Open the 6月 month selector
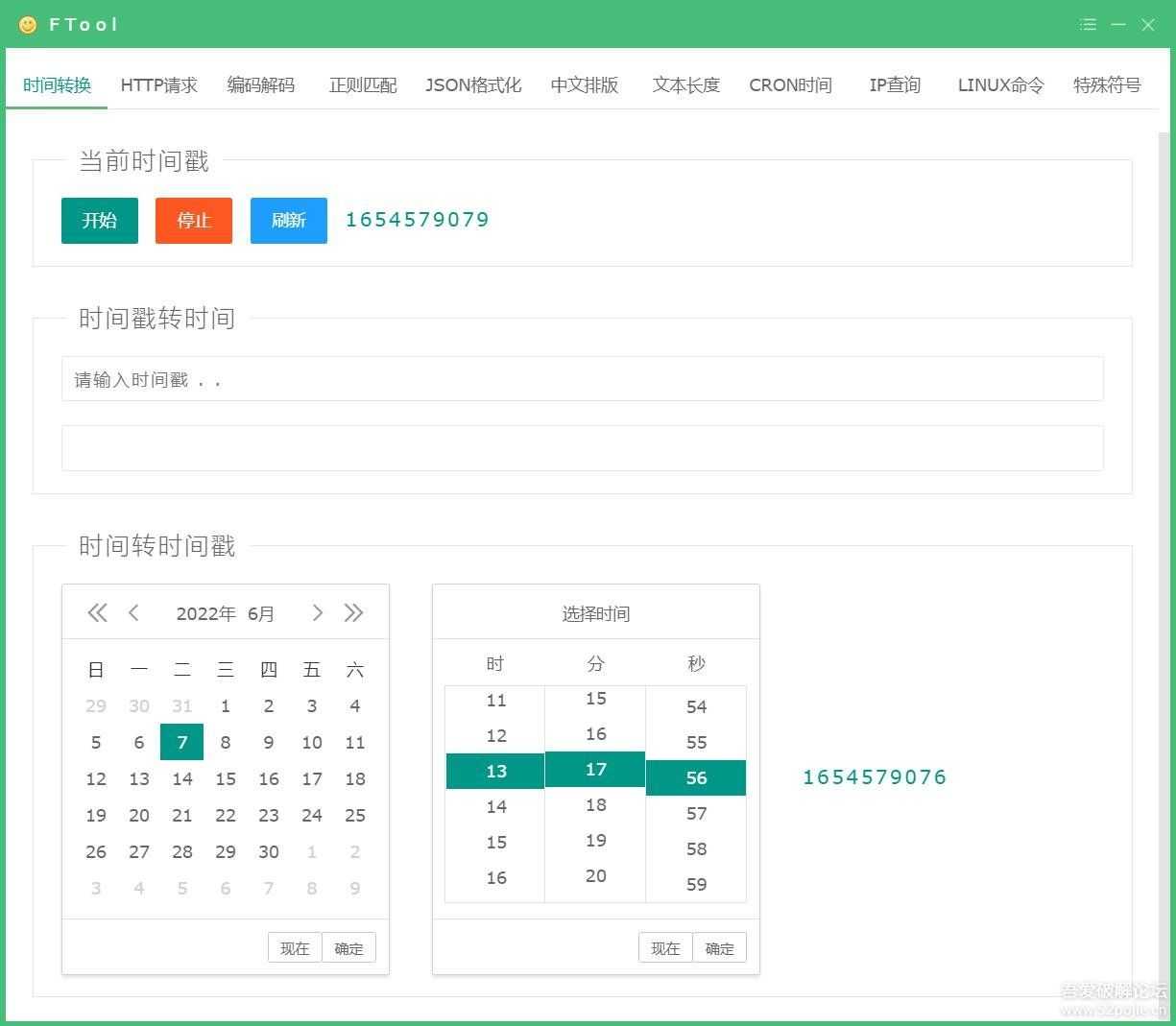 pos(260,614)
